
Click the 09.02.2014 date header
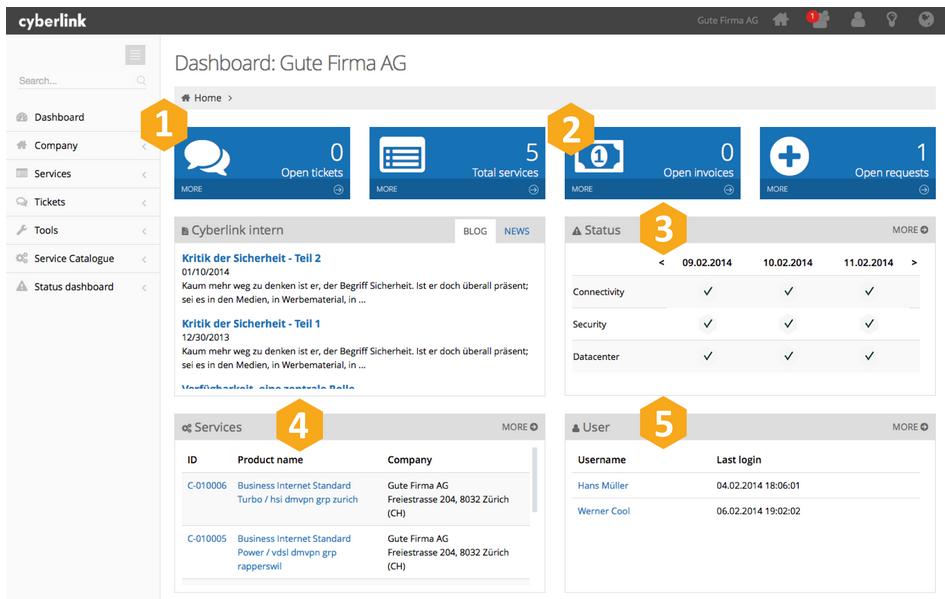707,263
